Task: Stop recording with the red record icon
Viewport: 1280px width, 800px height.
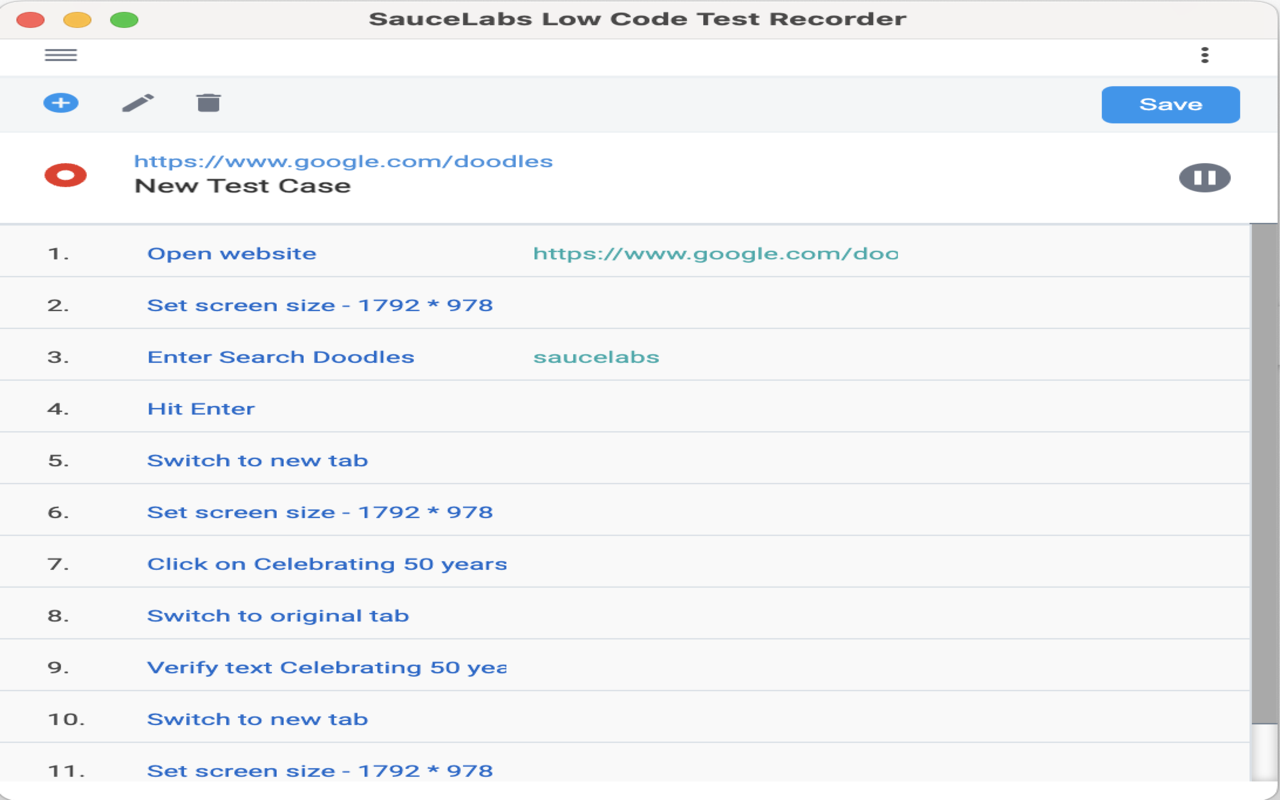Action: pyautogui.click(x=66, y=176)
